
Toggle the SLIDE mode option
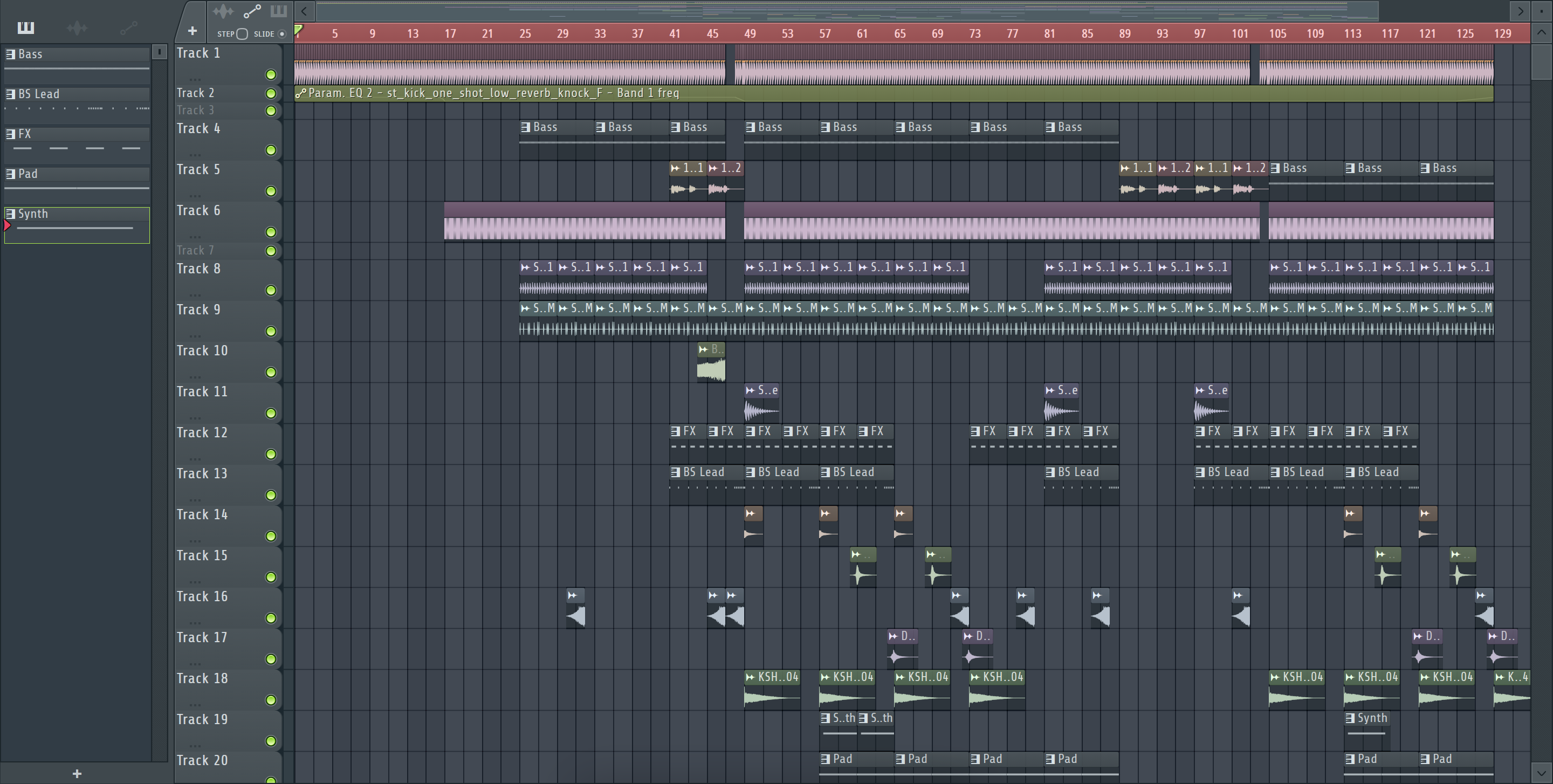click(x=281, y=34)
